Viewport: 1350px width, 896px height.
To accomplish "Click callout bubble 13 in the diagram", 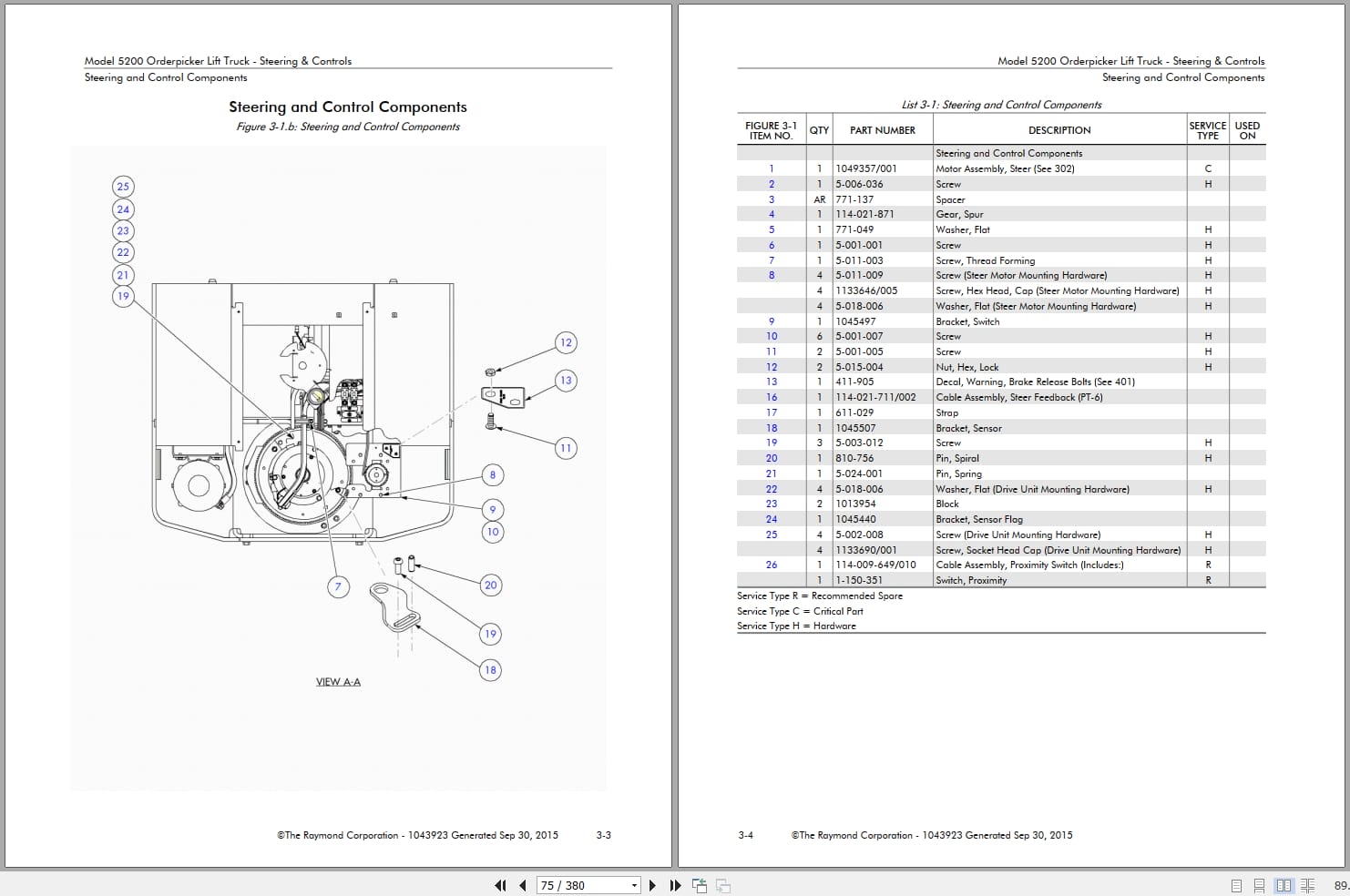I will [x=566, y=381].
